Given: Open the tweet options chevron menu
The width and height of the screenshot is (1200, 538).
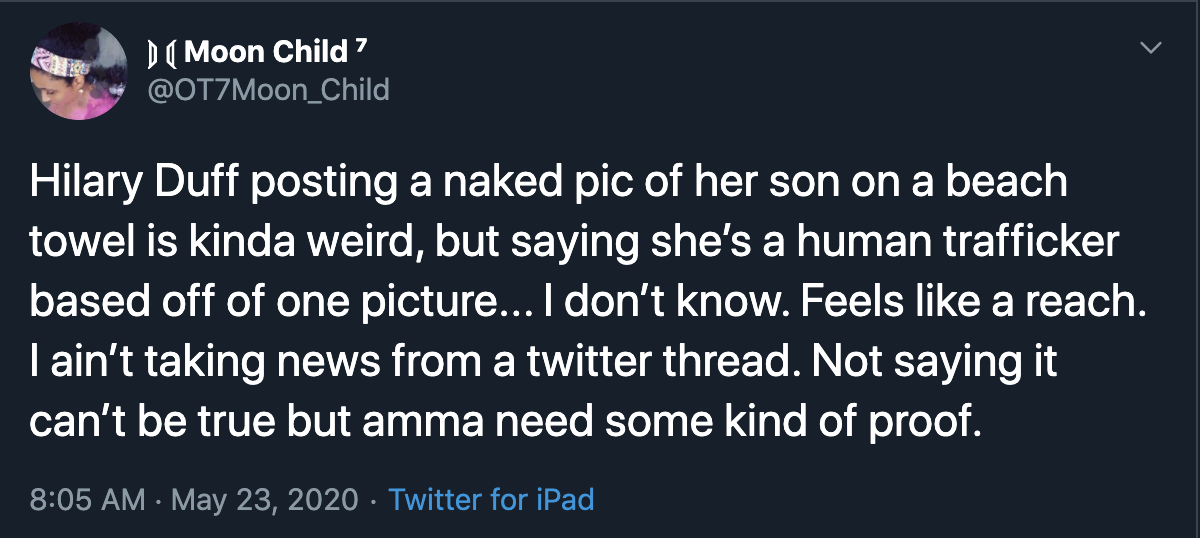Looking at the screenshot, I should point(1152,47).
